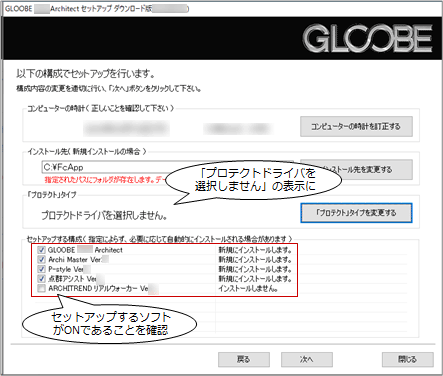
Task: Toggle the P-style checkbox
Action: [41, 269]
